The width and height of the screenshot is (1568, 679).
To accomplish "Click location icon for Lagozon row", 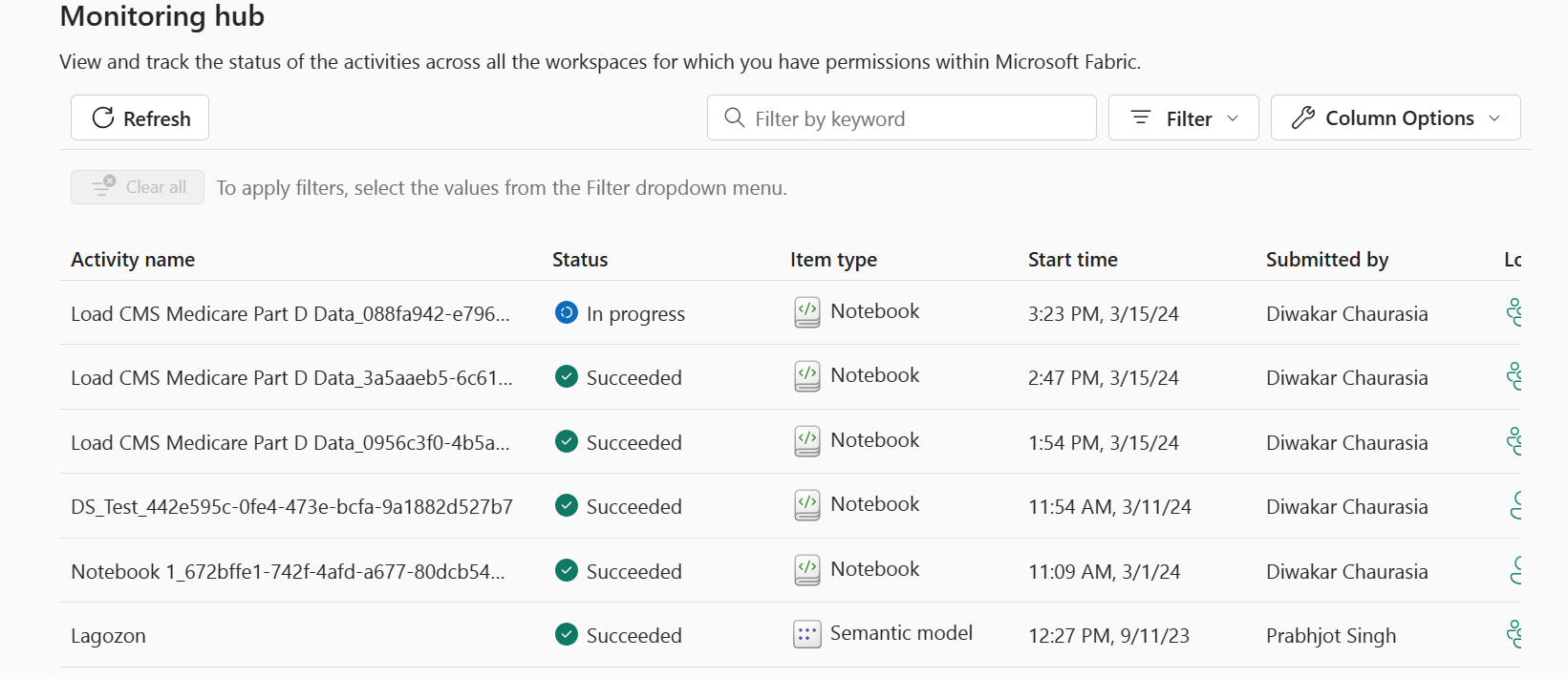I will click(1514, 634).
